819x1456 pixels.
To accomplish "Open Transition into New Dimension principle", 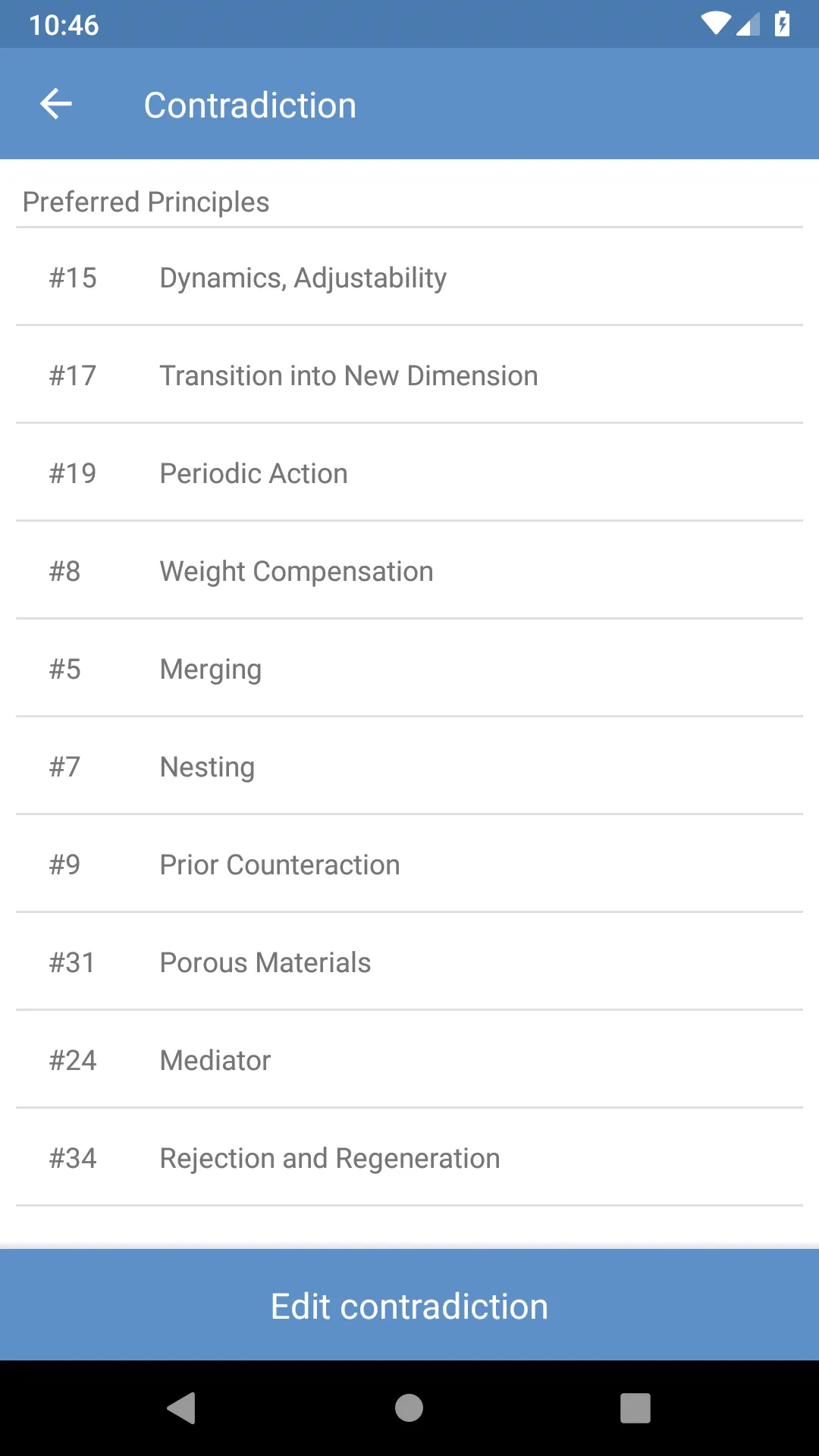I will coord(409,375).
